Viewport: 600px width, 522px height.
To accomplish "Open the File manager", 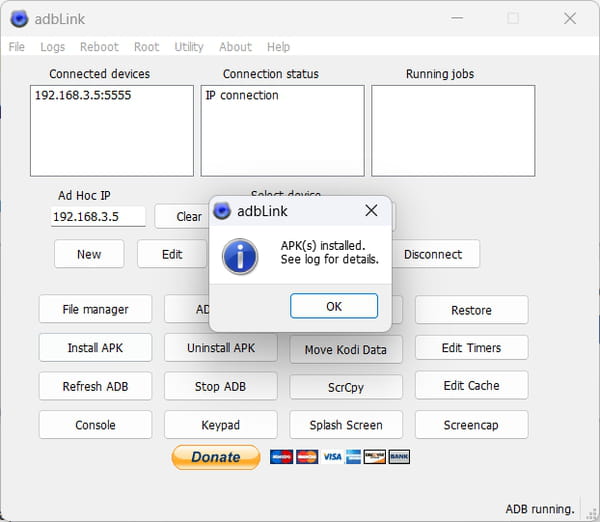I will tap(95, 309).
